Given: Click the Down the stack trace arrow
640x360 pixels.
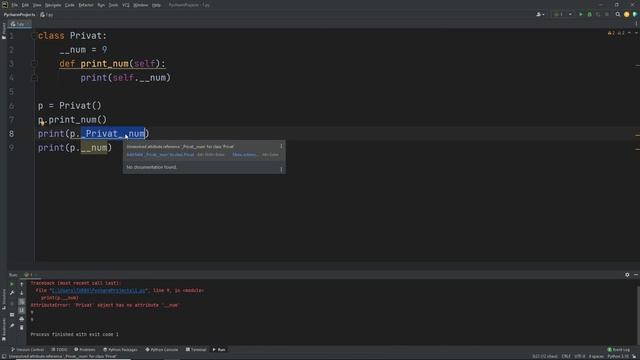Looking at the screenshot, I should [x=22, y=293].
